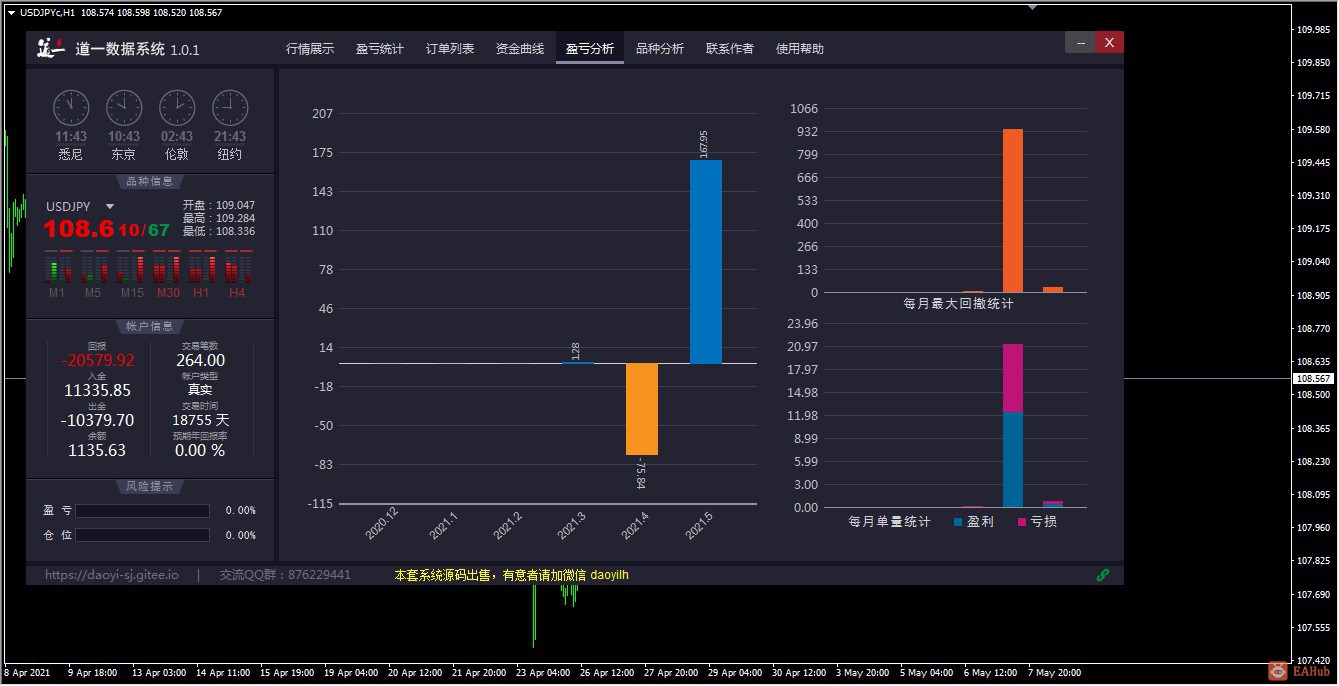Click the 最低 price 108.336
The image size is (1339, 686).
click(x=235, y=231)
